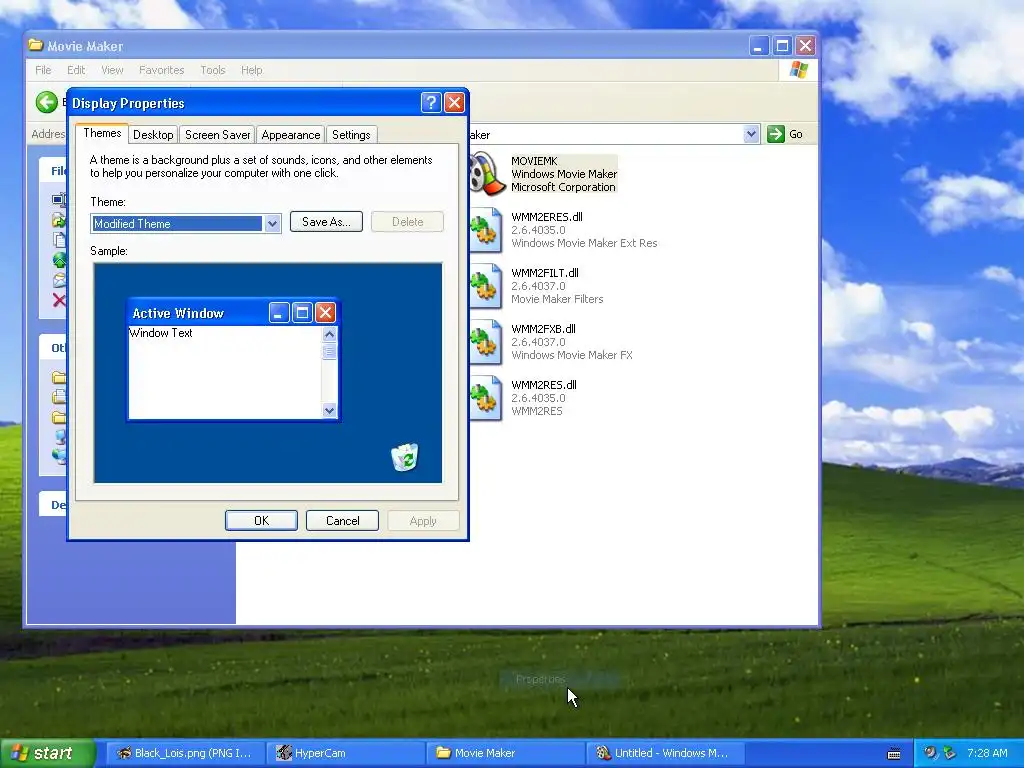This screenshot has height=768, width=1024.
Task: Select the WMM2RES.dll file name
Action: pos(543,385)
